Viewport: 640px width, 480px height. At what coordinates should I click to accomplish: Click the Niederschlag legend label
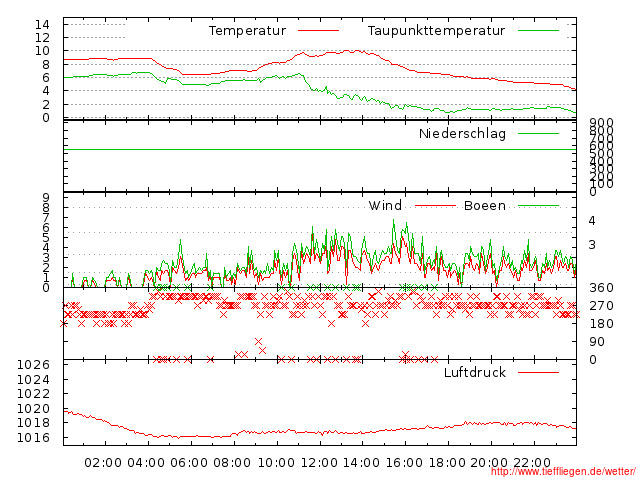click(462, 133)
